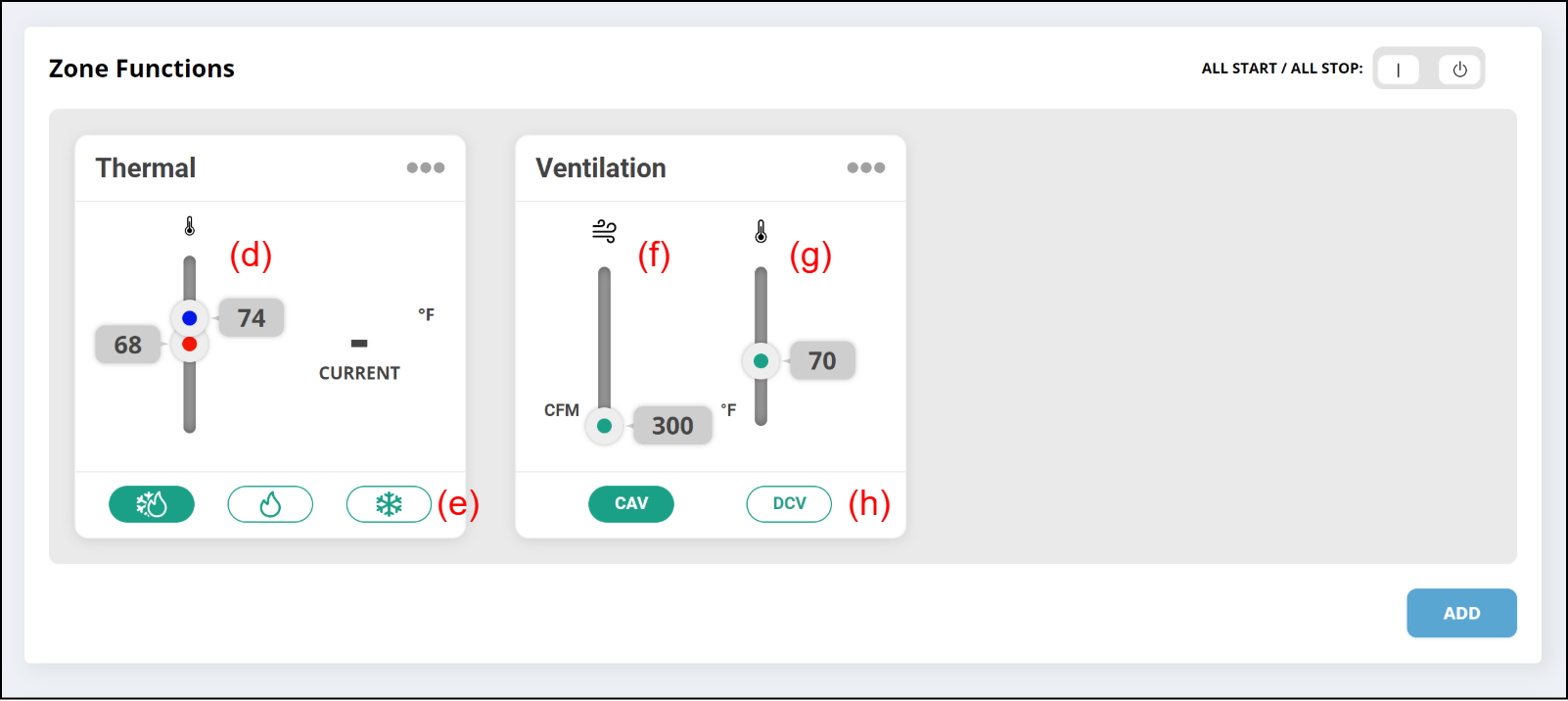The image size is (1568, 701).
Task: Click the airflow wind icon in Ventilation
Action: pyautogui.click(x=604, y=231)
